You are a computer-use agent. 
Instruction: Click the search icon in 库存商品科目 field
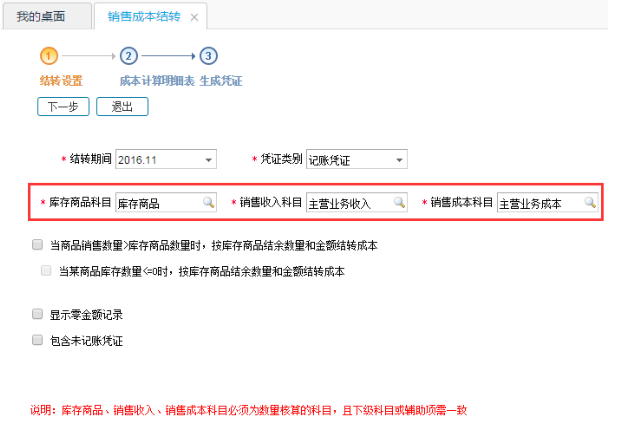209,202
